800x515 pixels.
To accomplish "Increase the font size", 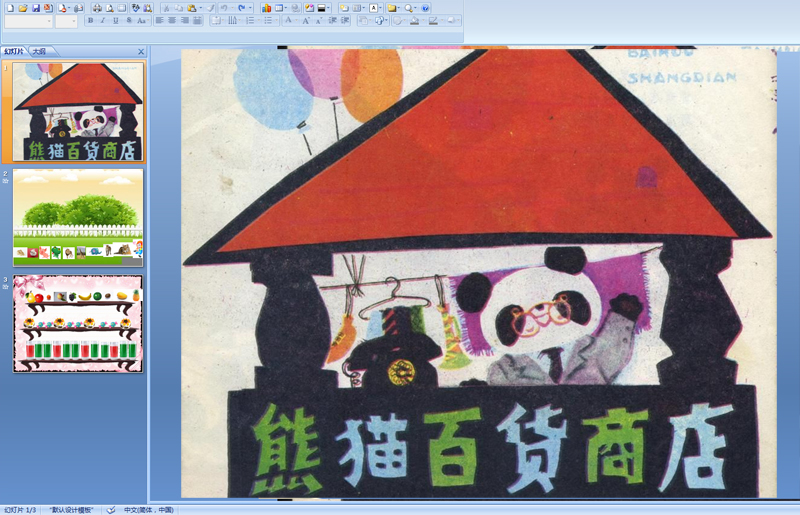I will coord(306,20).
